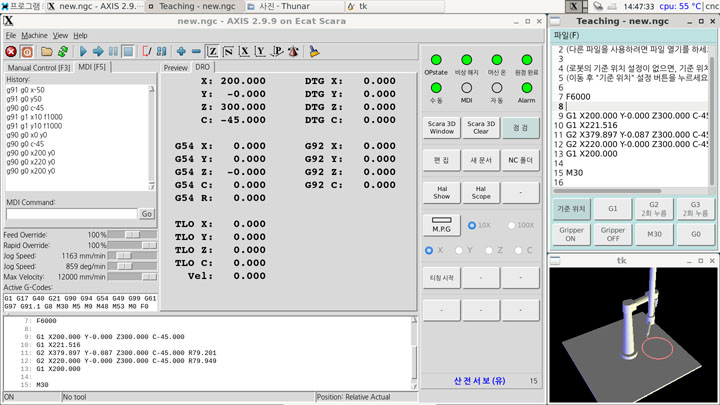Click the Alarm green indicator light
Image resolution: width=720 pixels, height=405 pixels.
tap(527, 88)
